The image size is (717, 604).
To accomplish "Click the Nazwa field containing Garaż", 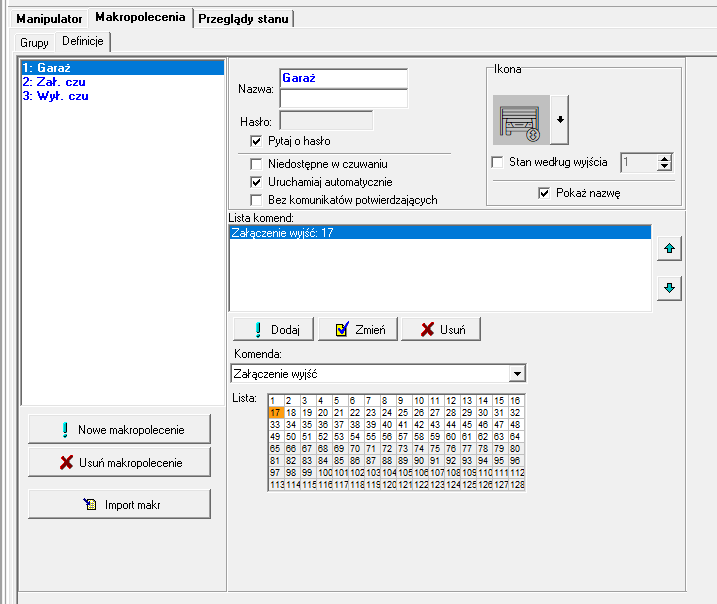I will click(x=343, y=79).
